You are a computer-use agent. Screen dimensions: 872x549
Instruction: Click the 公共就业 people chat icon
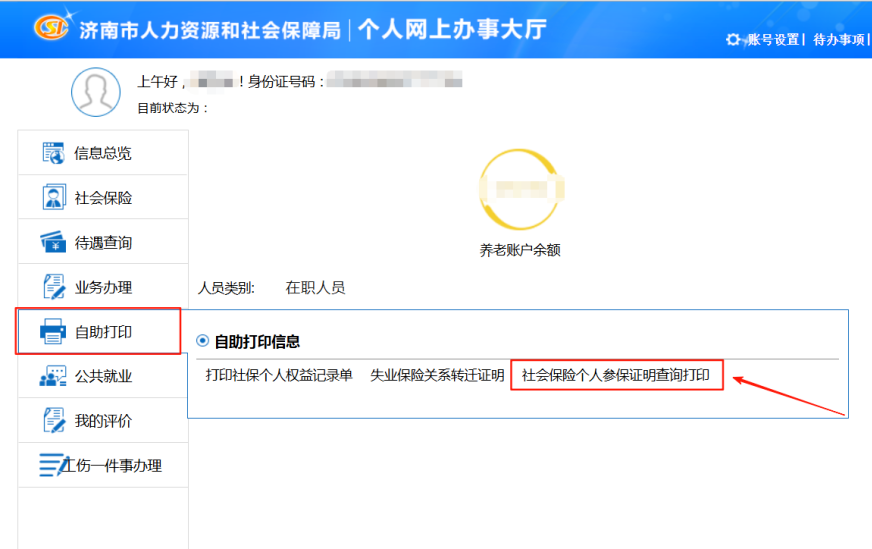pos(53,376)
